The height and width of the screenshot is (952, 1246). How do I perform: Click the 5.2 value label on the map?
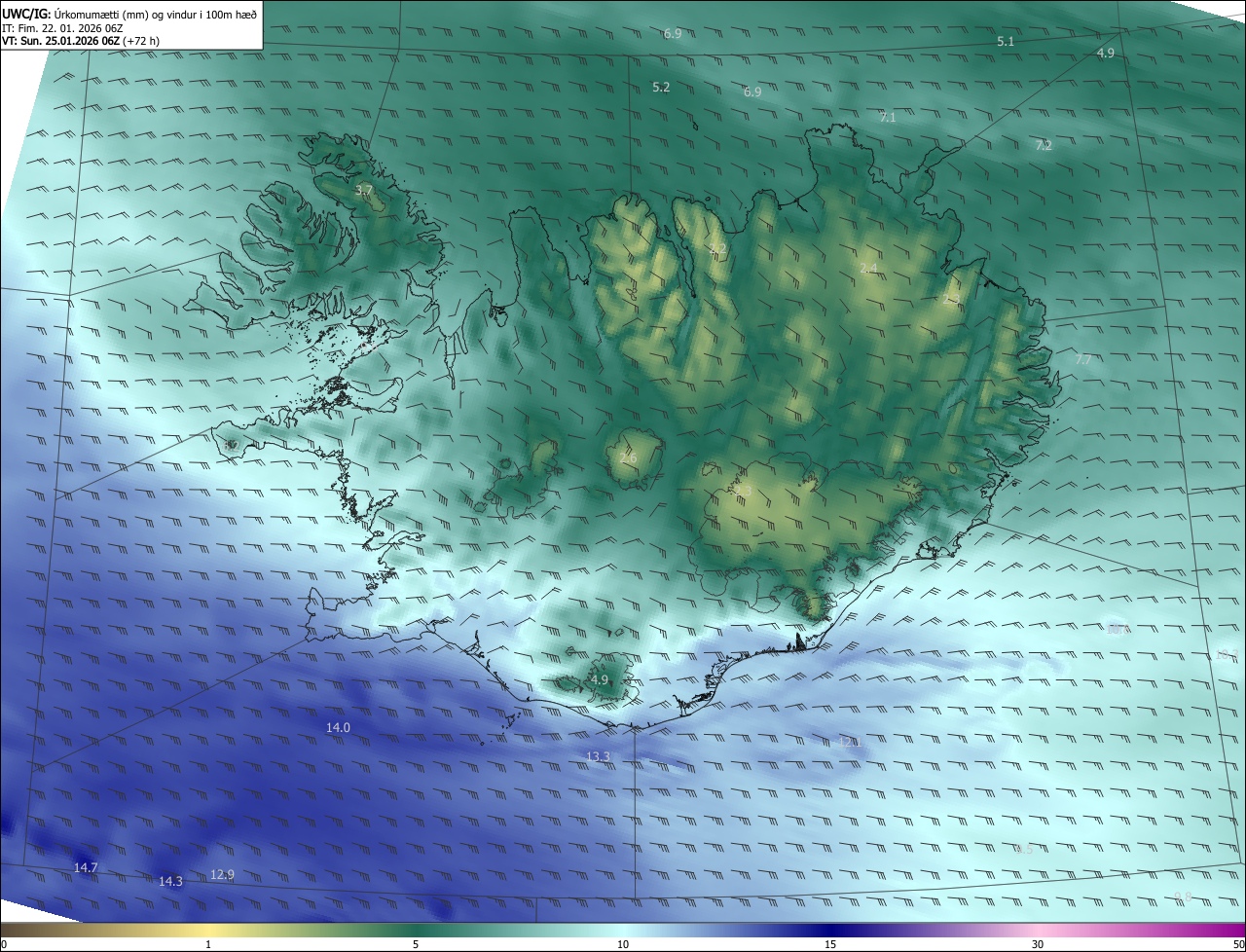tap(661, 88)
